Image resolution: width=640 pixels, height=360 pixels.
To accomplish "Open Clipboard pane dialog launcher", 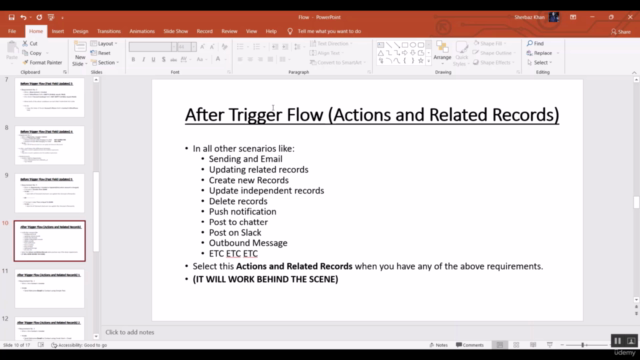I will 64,72.
